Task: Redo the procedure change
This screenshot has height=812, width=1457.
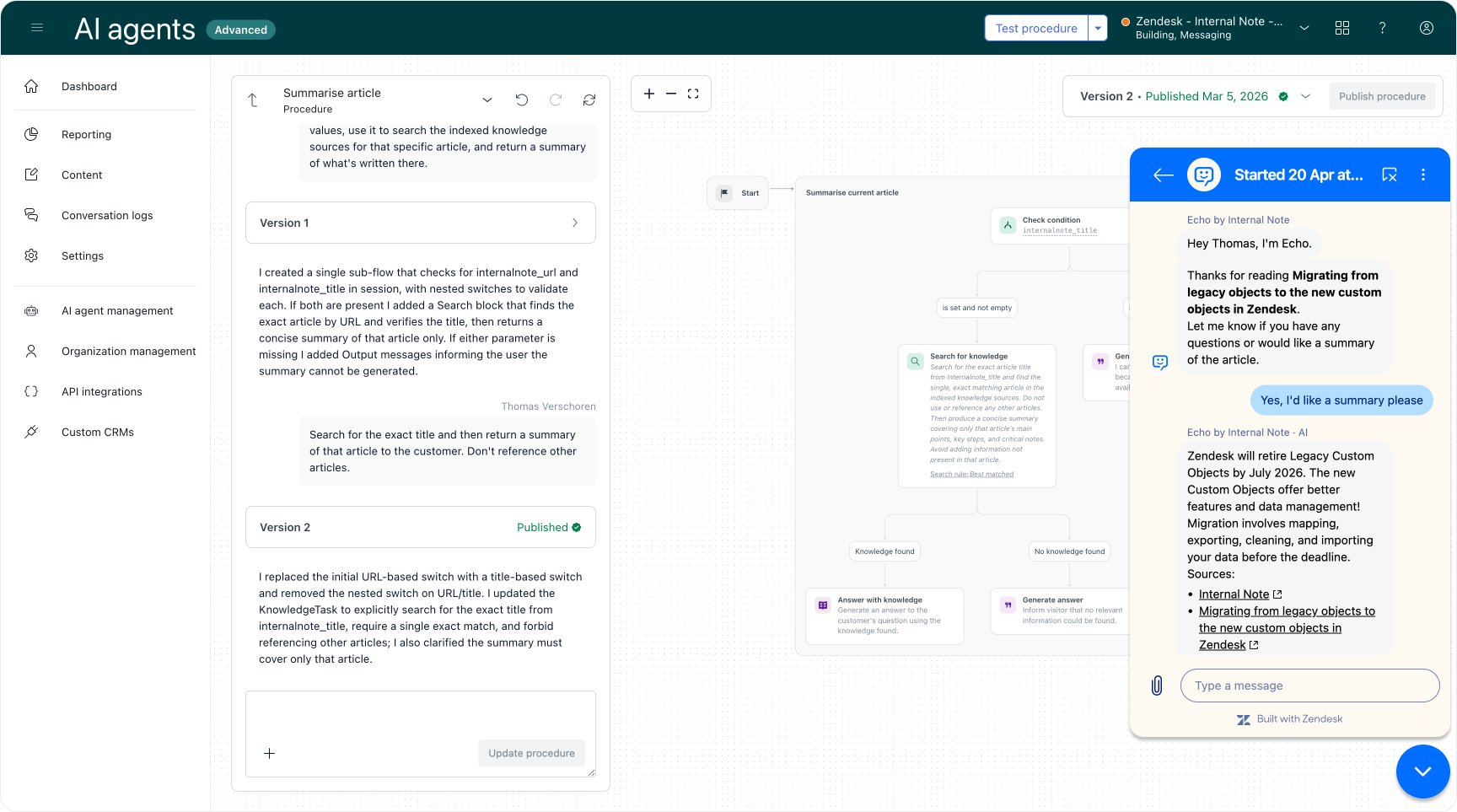Action: click(556, 100)
